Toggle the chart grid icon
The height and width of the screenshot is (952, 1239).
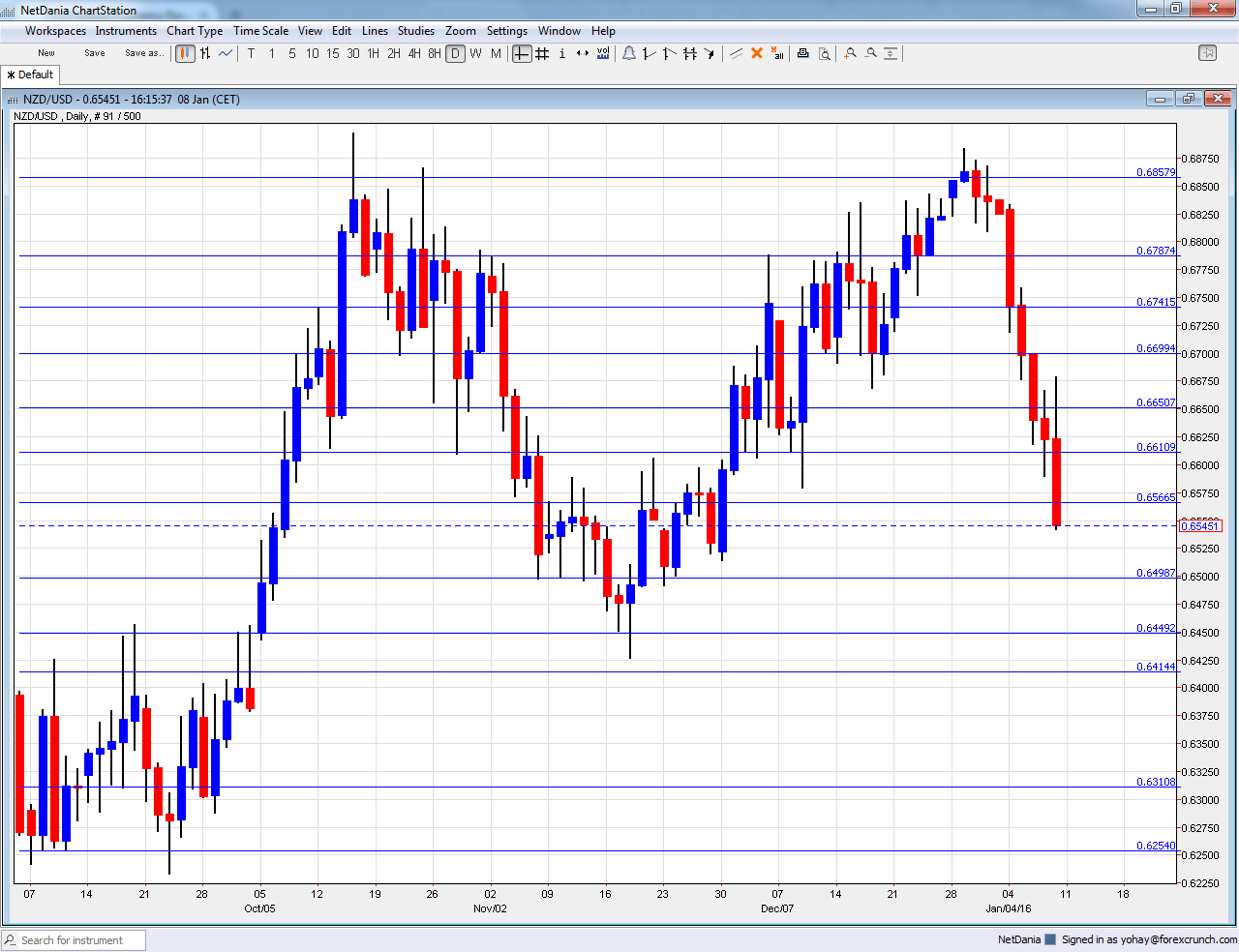542,53
